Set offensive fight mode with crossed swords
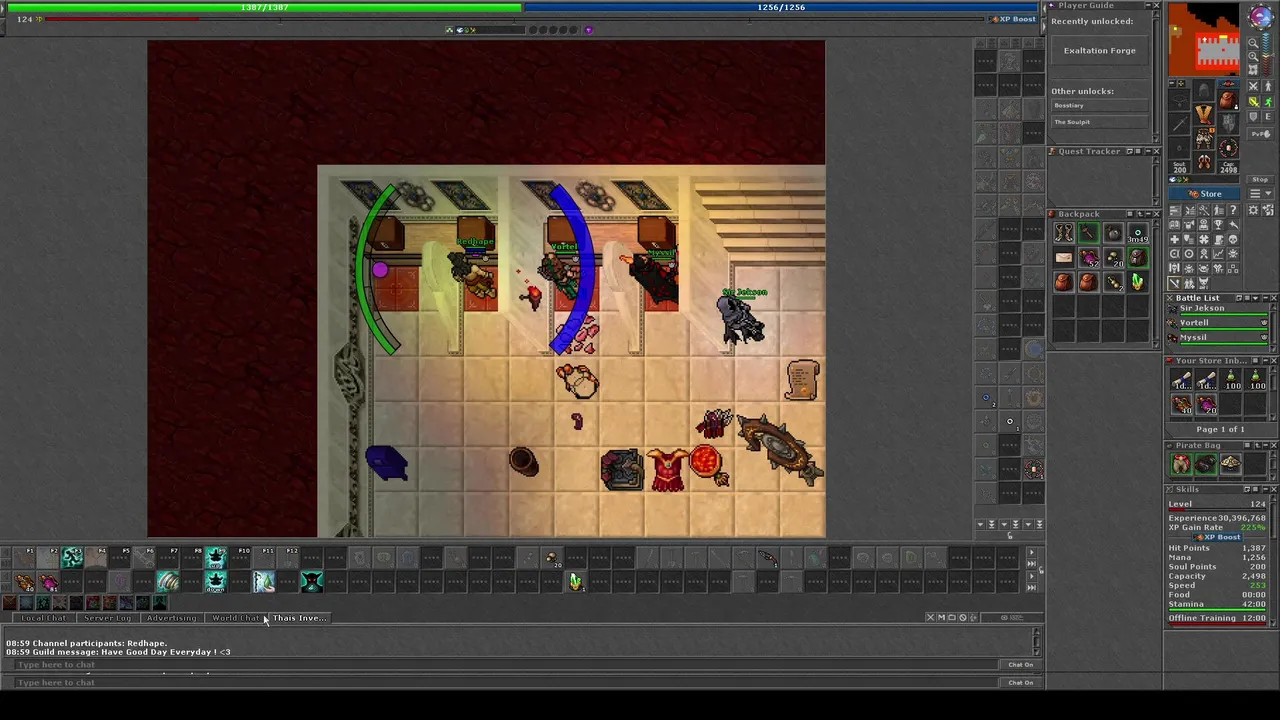Viewport: 1280px width, 720px height. coord(1254,86)
